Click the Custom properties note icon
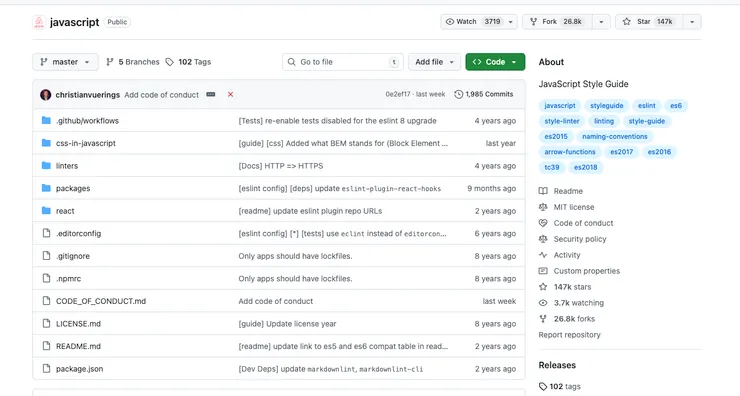This screenshot has width=740, height=396. click(543, 271)
